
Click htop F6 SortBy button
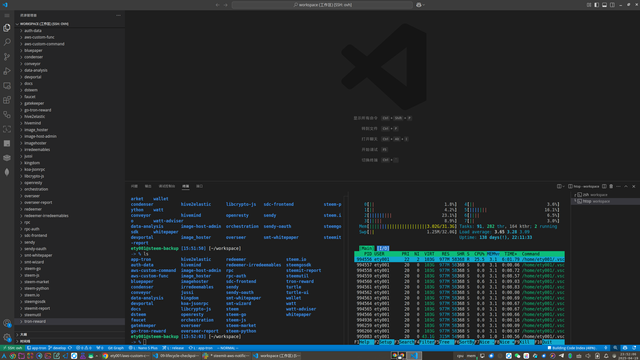click(x=464, y=342)
